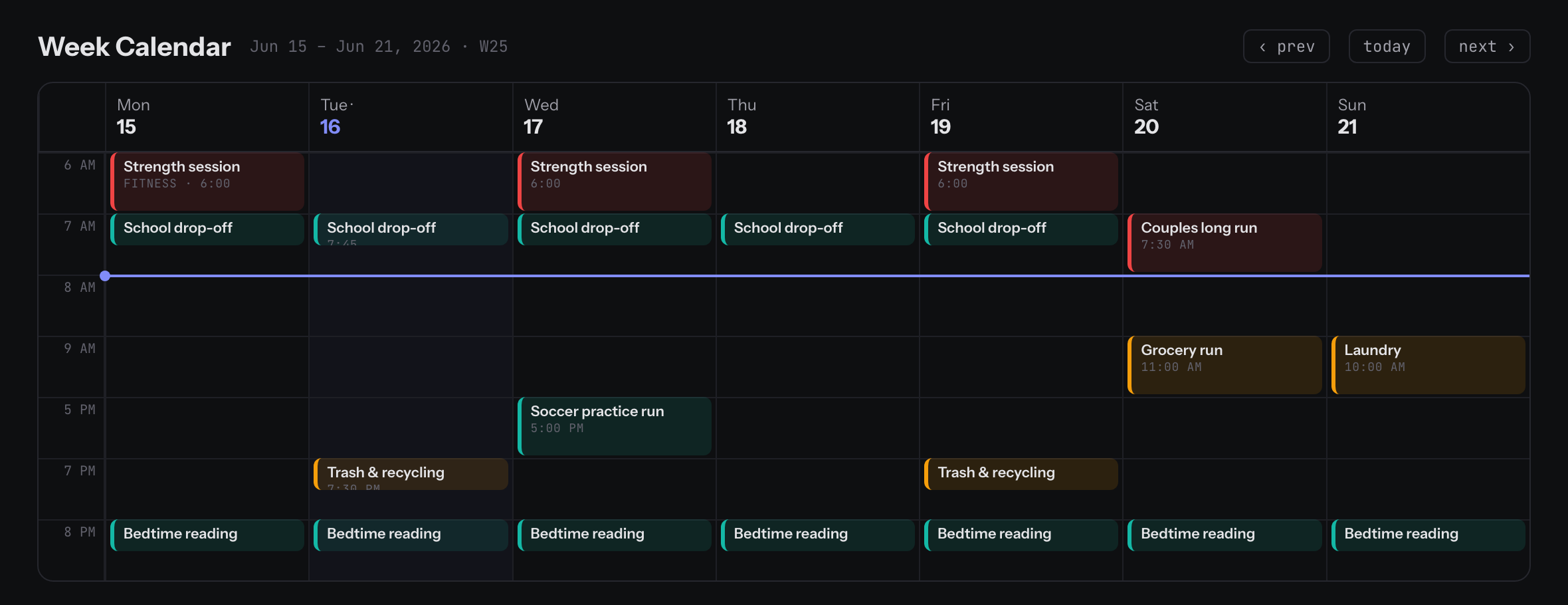Jump to today button

click(1387, 47)
